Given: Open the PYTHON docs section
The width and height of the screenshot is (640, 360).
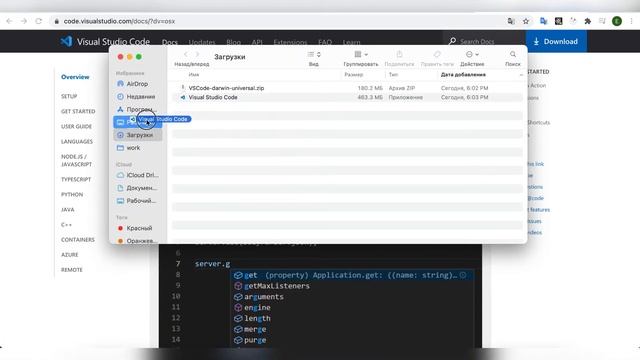Looking at the screenshot, I should tap(72, 195).
